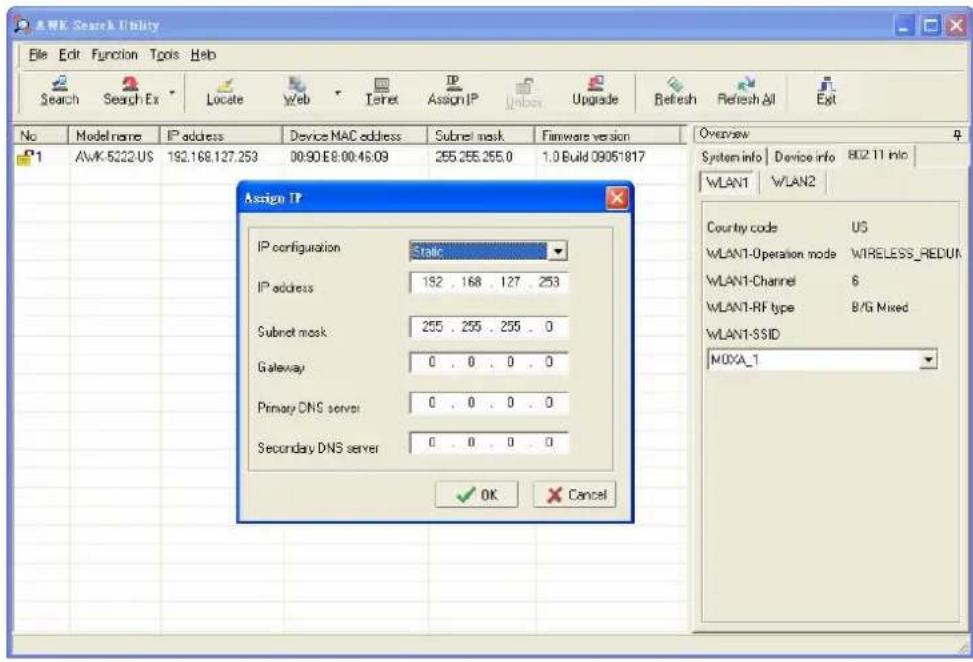Sort by Subnet mask column header
This screenshot has height=662, width=973.
tap(481, 135)
